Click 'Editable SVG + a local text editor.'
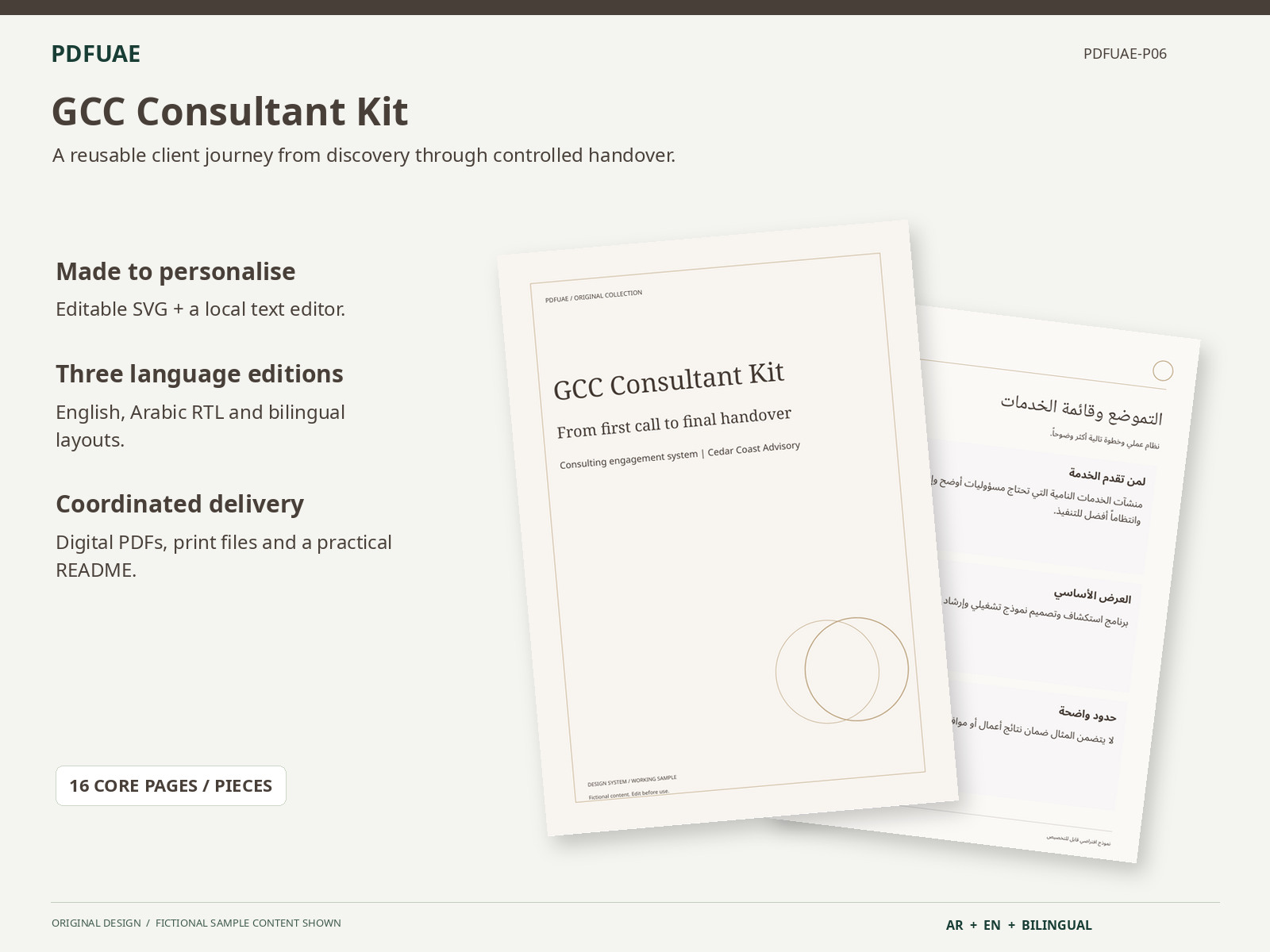Screen dimensions: 1270x952 (x=201, y=309)
